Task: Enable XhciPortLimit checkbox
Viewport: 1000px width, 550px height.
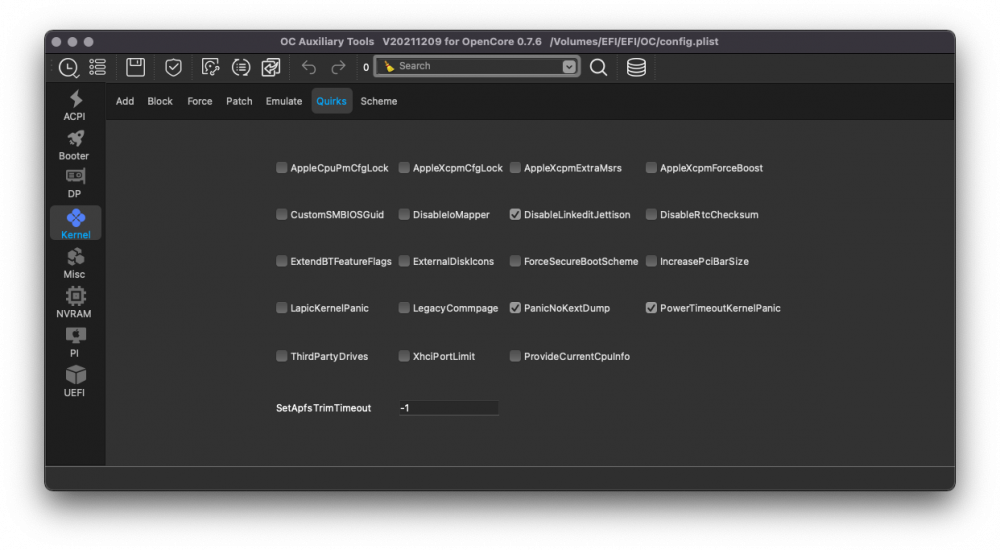Action: 404,356
